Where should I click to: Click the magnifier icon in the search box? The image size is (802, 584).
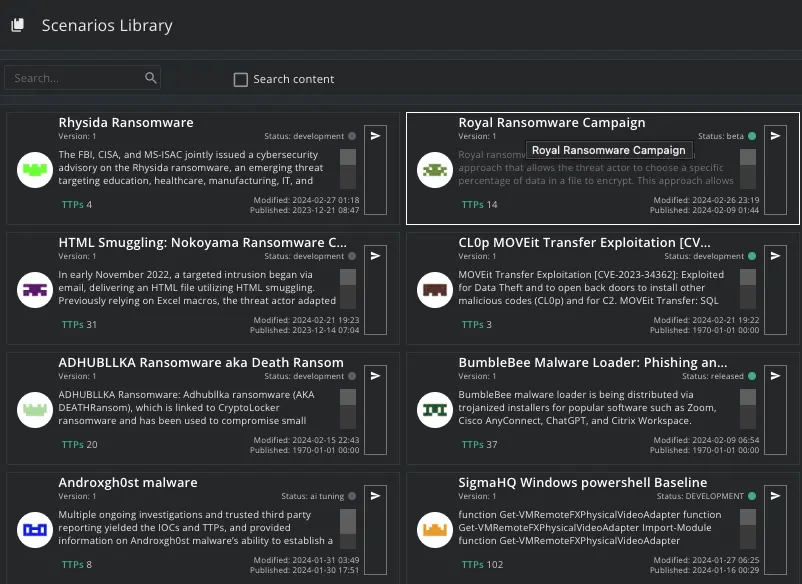click(151, 78)
